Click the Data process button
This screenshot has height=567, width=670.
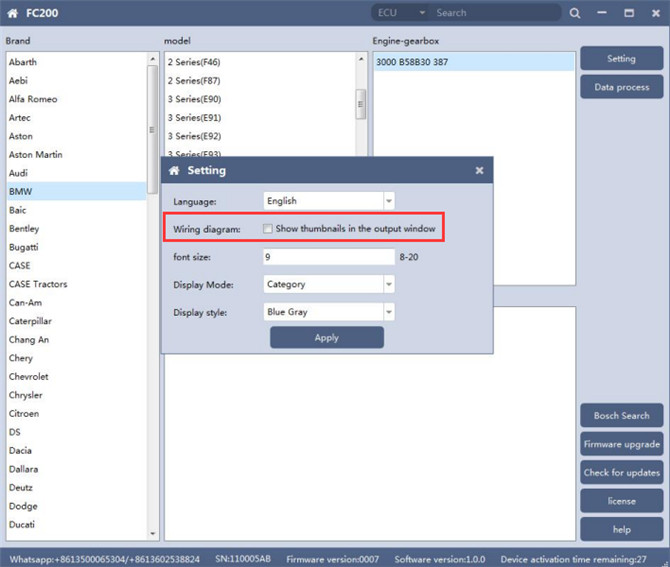pyautogui.click(x=621, y=87)
